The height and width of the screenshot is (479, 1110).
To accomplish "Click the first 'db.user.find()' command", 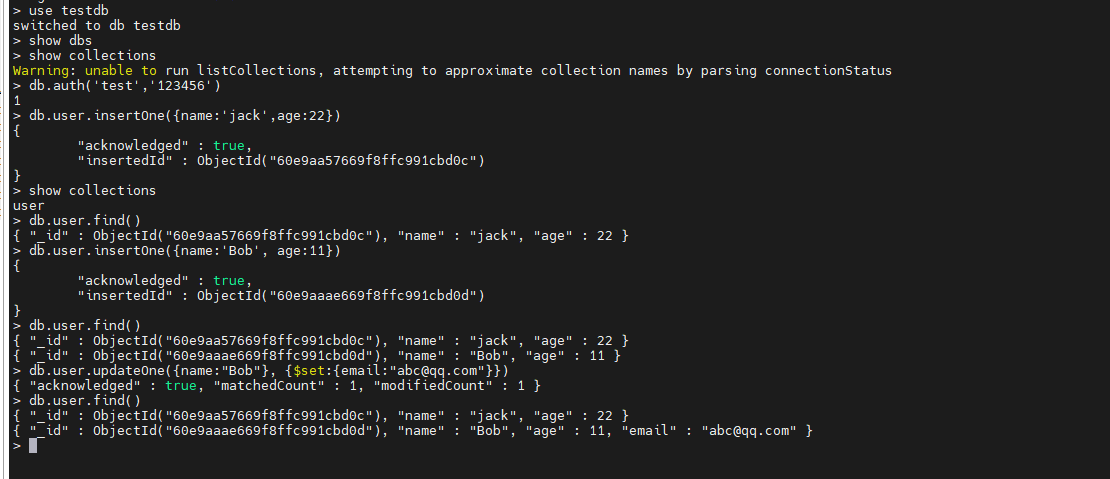I will 85,220.
